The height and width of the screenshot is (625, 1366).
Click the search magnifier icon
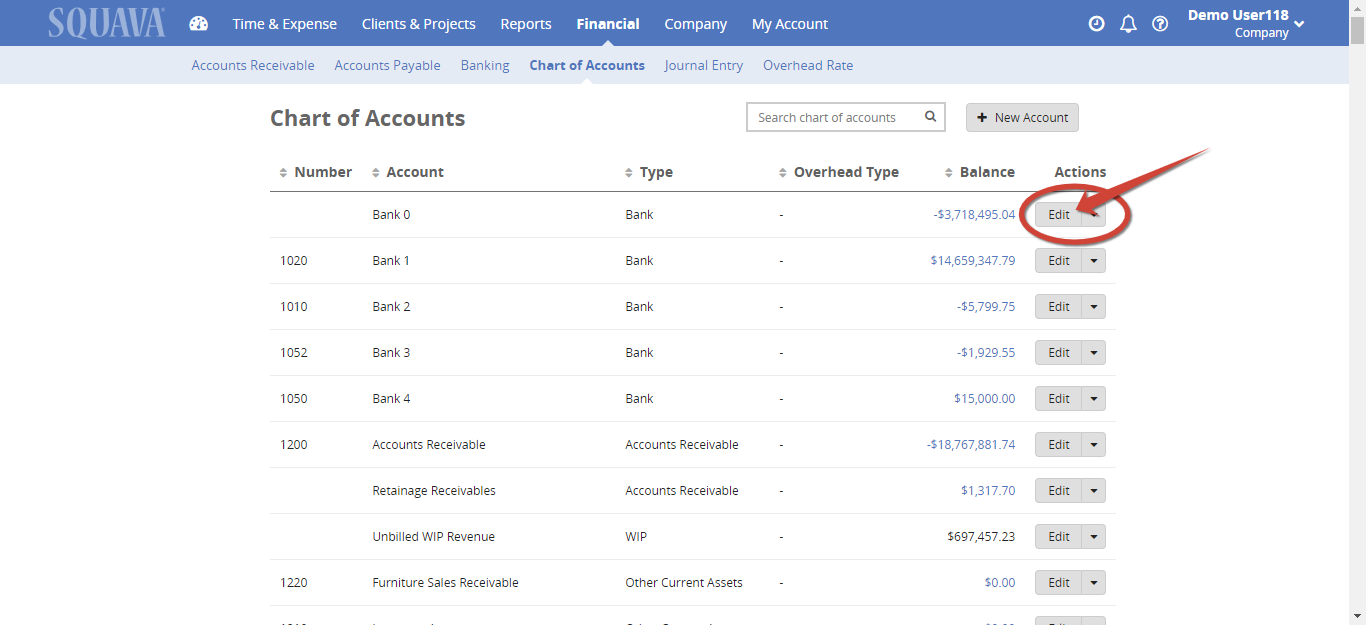(x=930, y=117)
